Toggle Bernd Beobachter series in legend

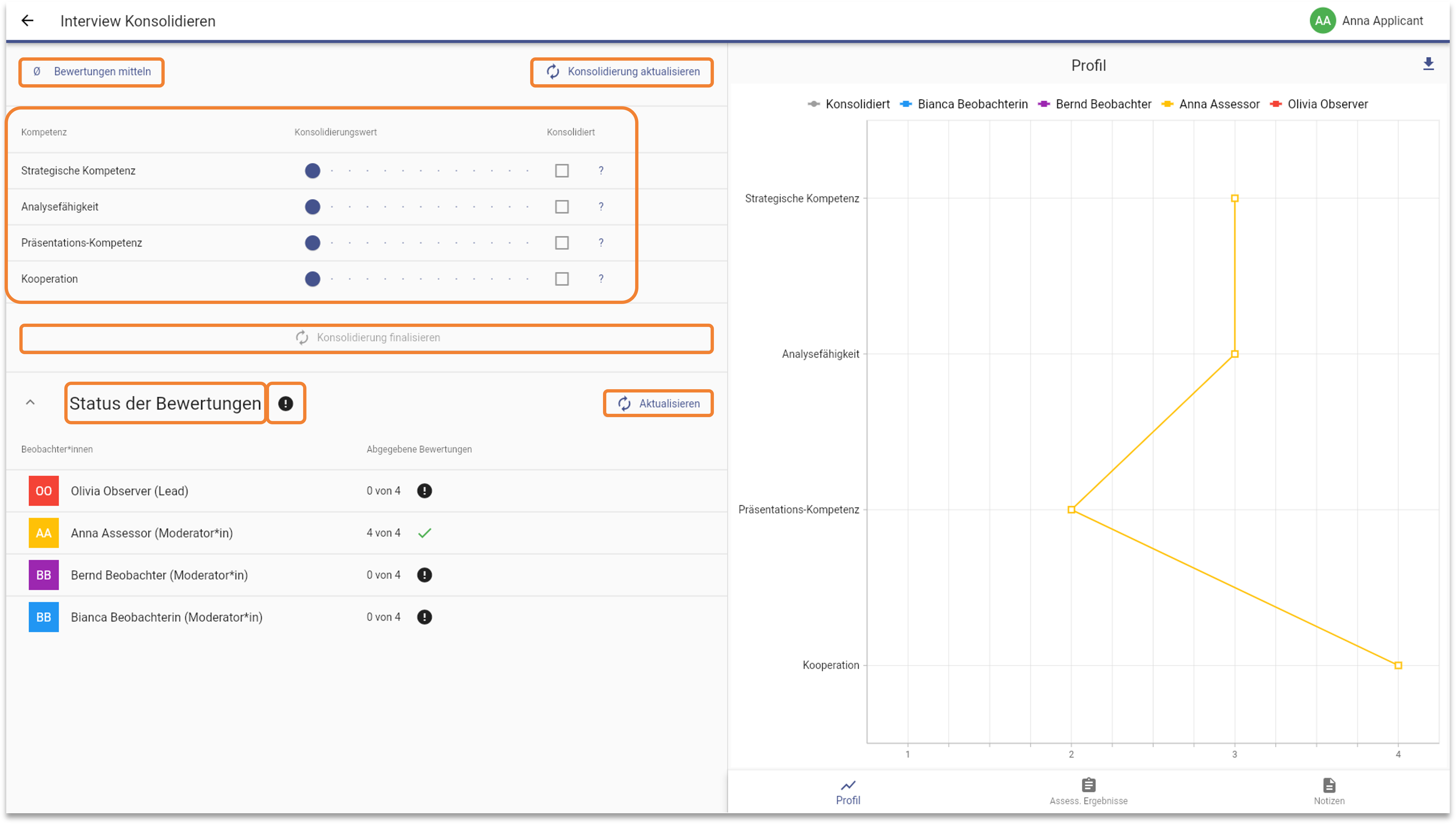[1095, 104]
